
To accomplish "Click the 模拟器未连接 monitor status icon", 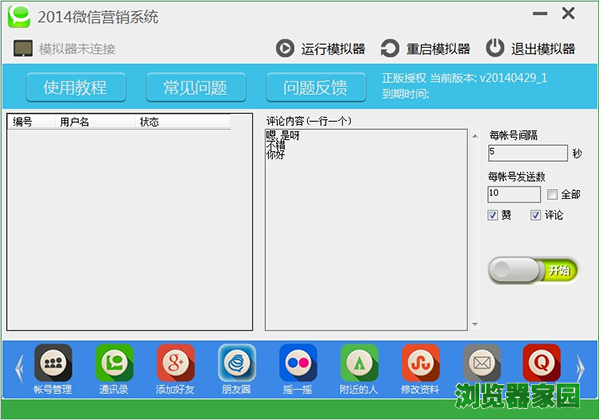I will point(23,49).
